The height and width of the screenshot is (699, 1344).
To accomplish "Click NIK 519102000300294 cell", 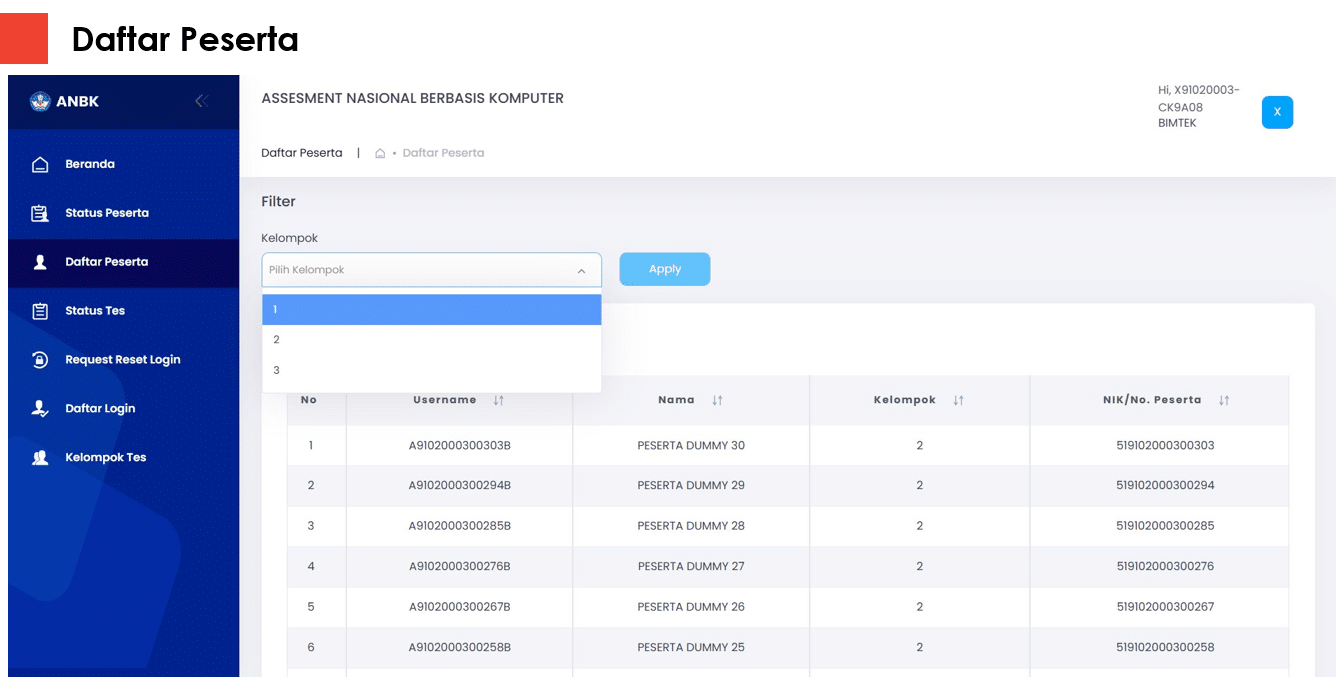I will (x=1160, y=485).
